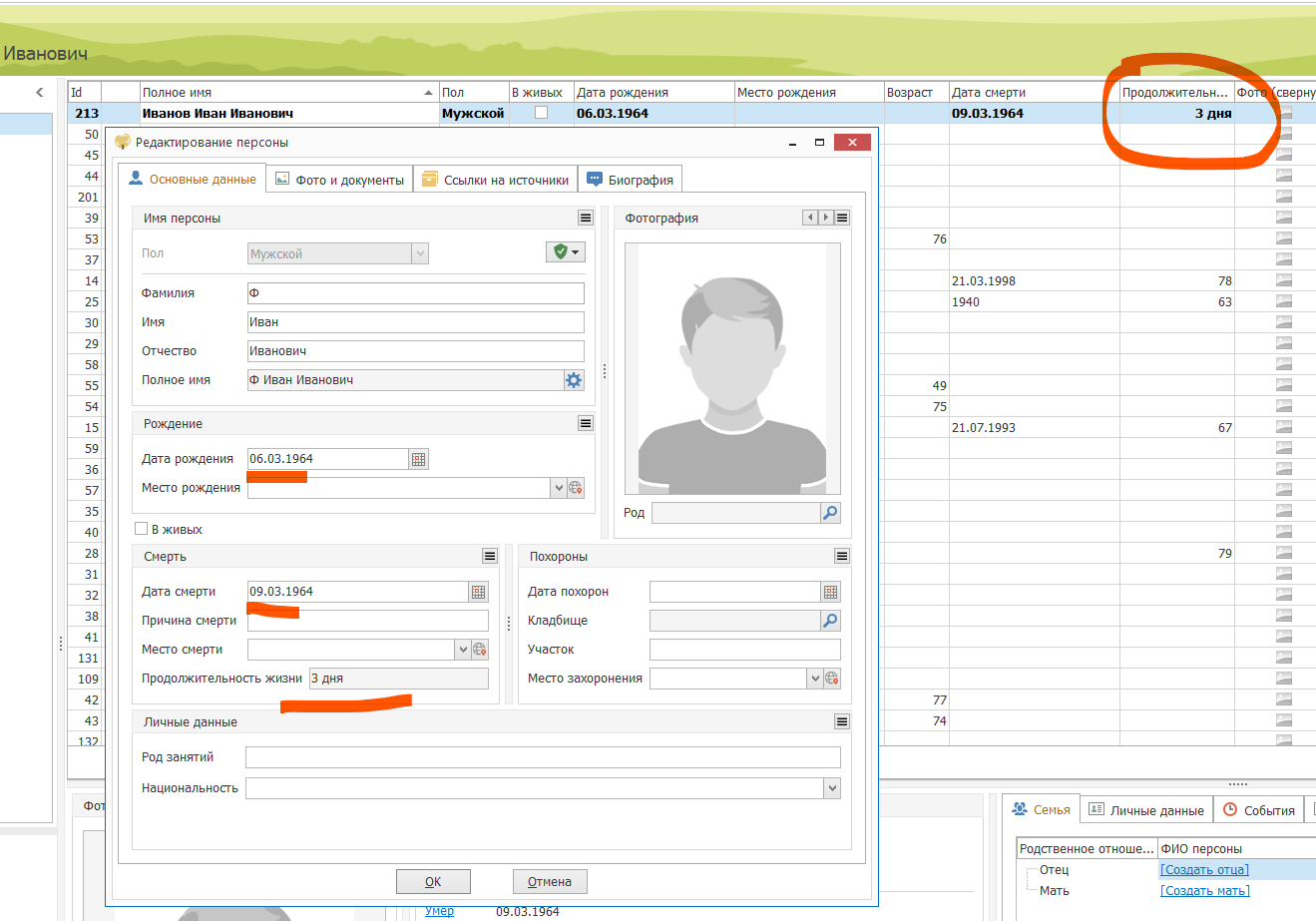Expand the Пол gender dropdown

tap(420, 253)
